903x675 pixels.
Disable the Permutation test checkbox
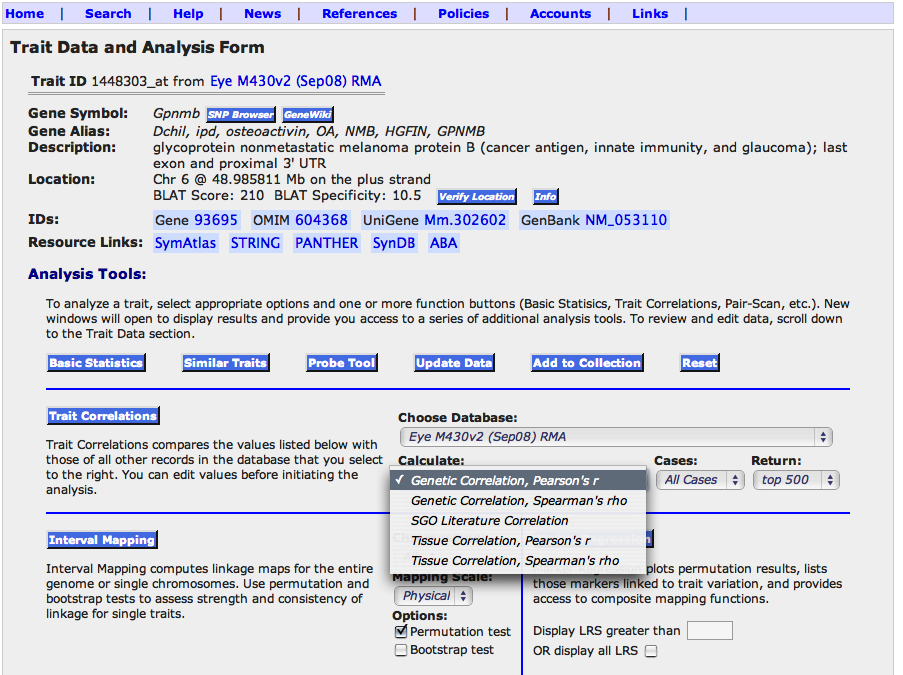point(401,632)
